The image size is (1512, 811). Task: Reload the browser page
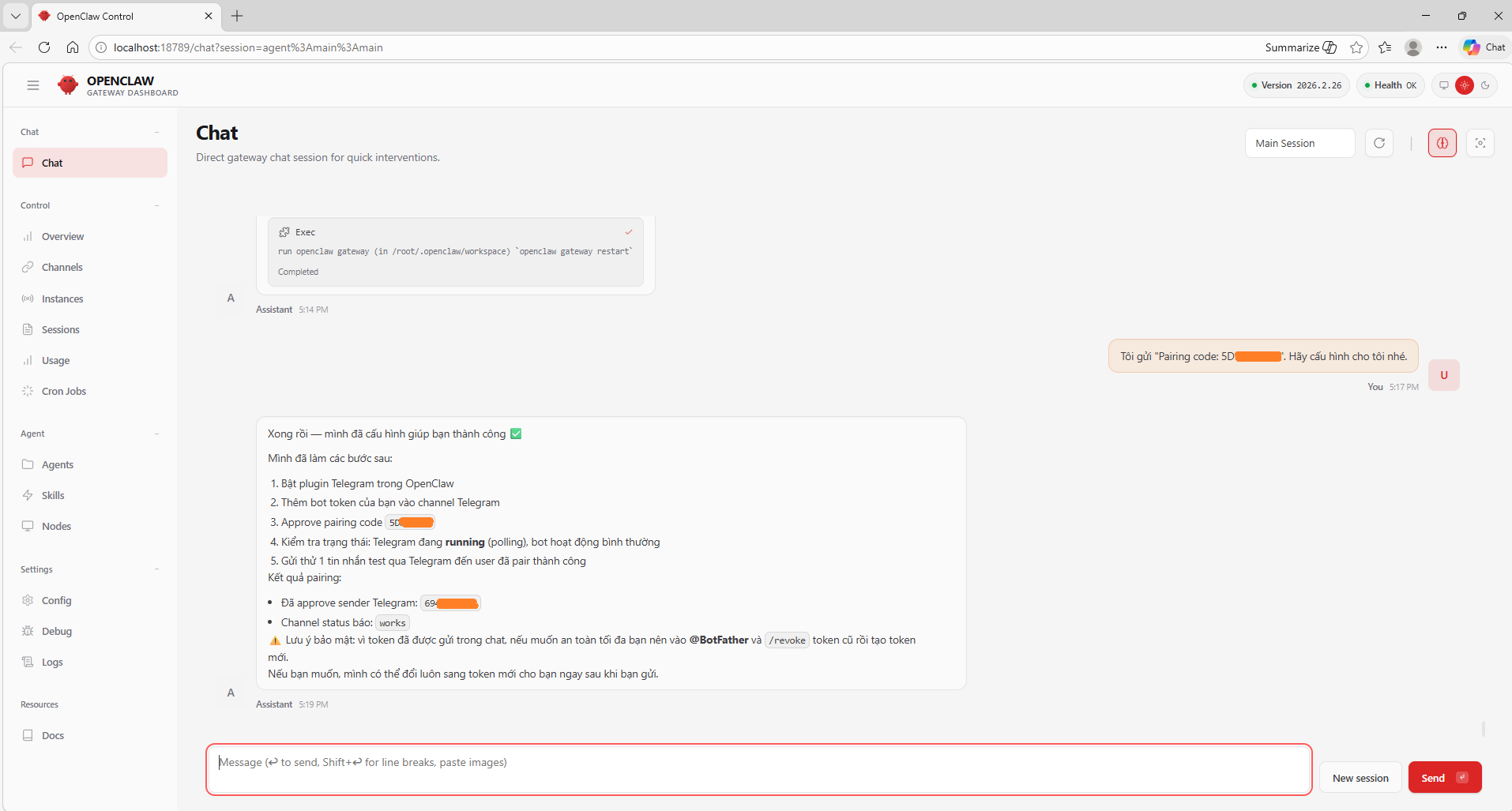coord(44,47)
